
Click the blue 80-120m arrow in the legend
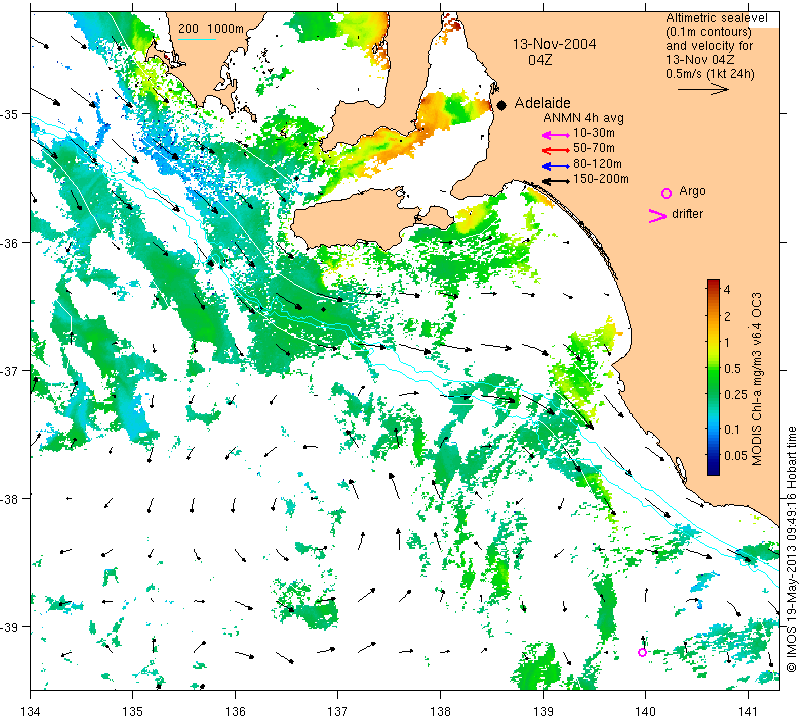pos(555,166)
